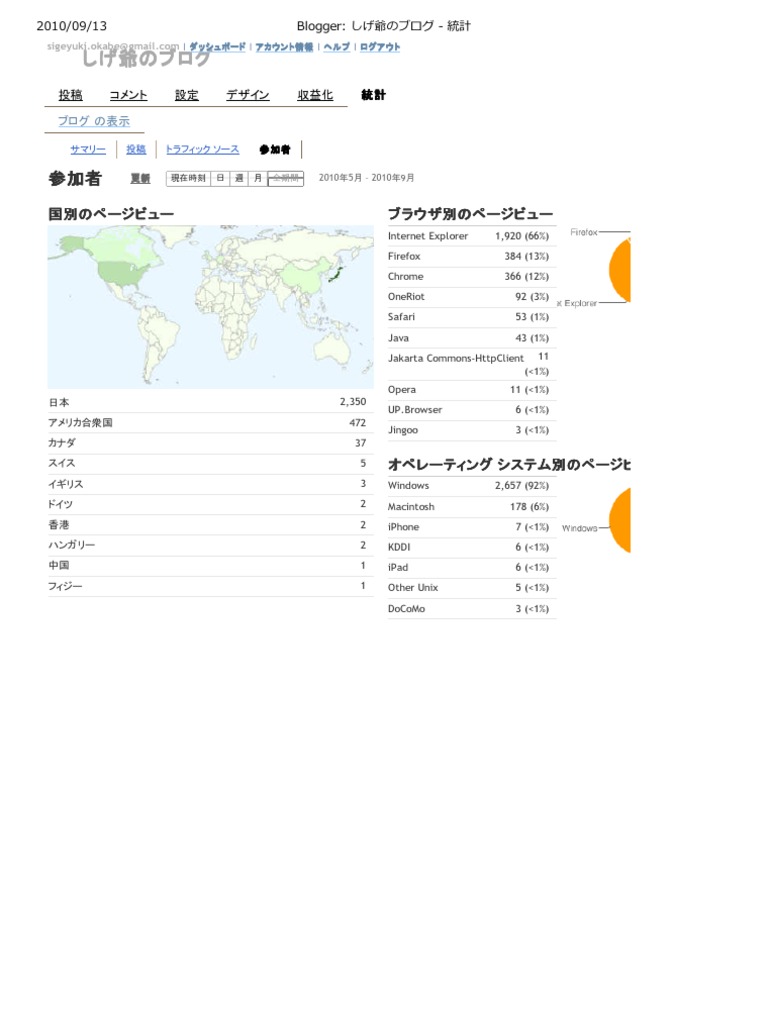Click the Chrome browser row
Viewport: 768px width, 1024px height.
click(x=472, y=276)
